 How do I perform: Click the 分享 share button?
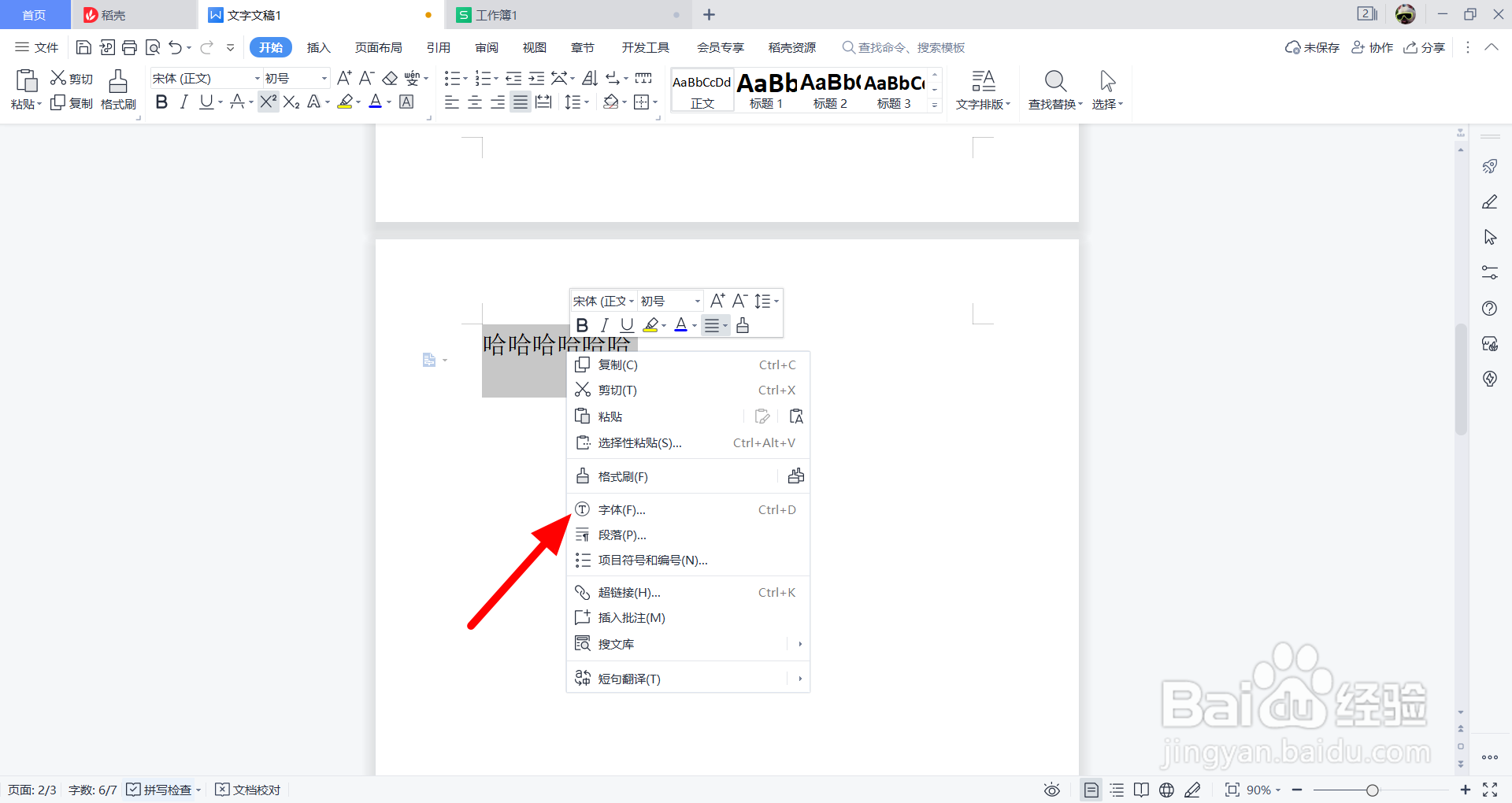pos(1425,47)
